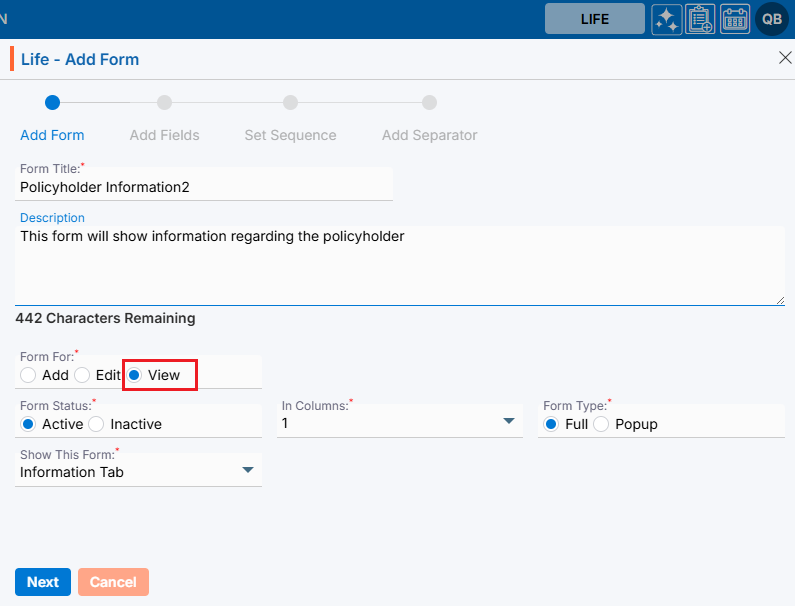The image size is (795, 606).
Task: Click the LIFE module button
Action: (594, 19)
